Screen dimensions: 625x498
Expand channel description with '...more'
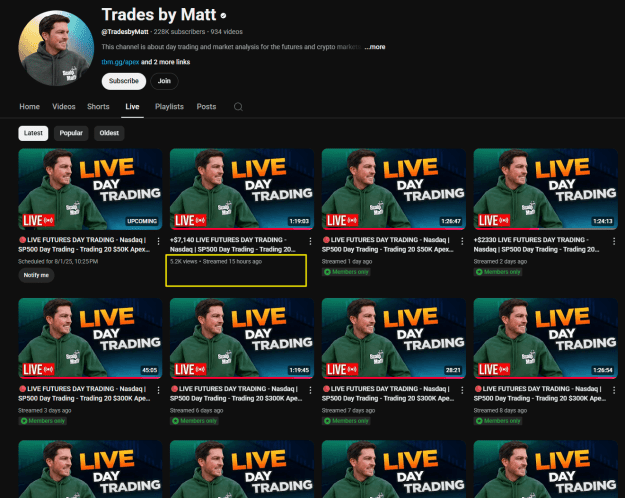375,47
